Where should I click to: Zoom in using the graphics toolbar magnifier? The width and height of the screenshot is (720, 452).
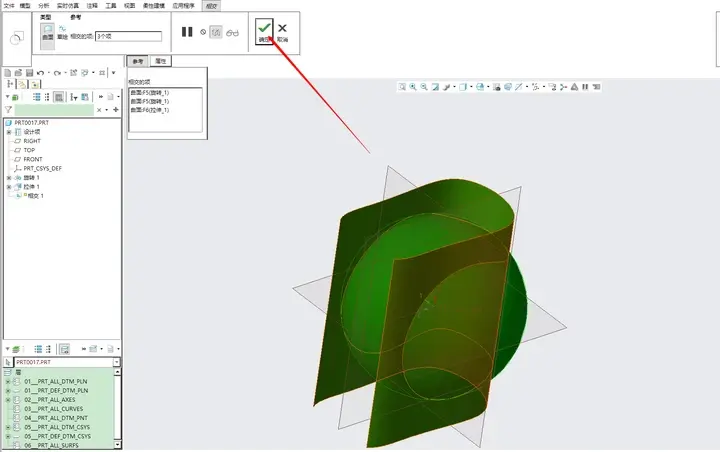pyautogui.click(x=413, y=87)
